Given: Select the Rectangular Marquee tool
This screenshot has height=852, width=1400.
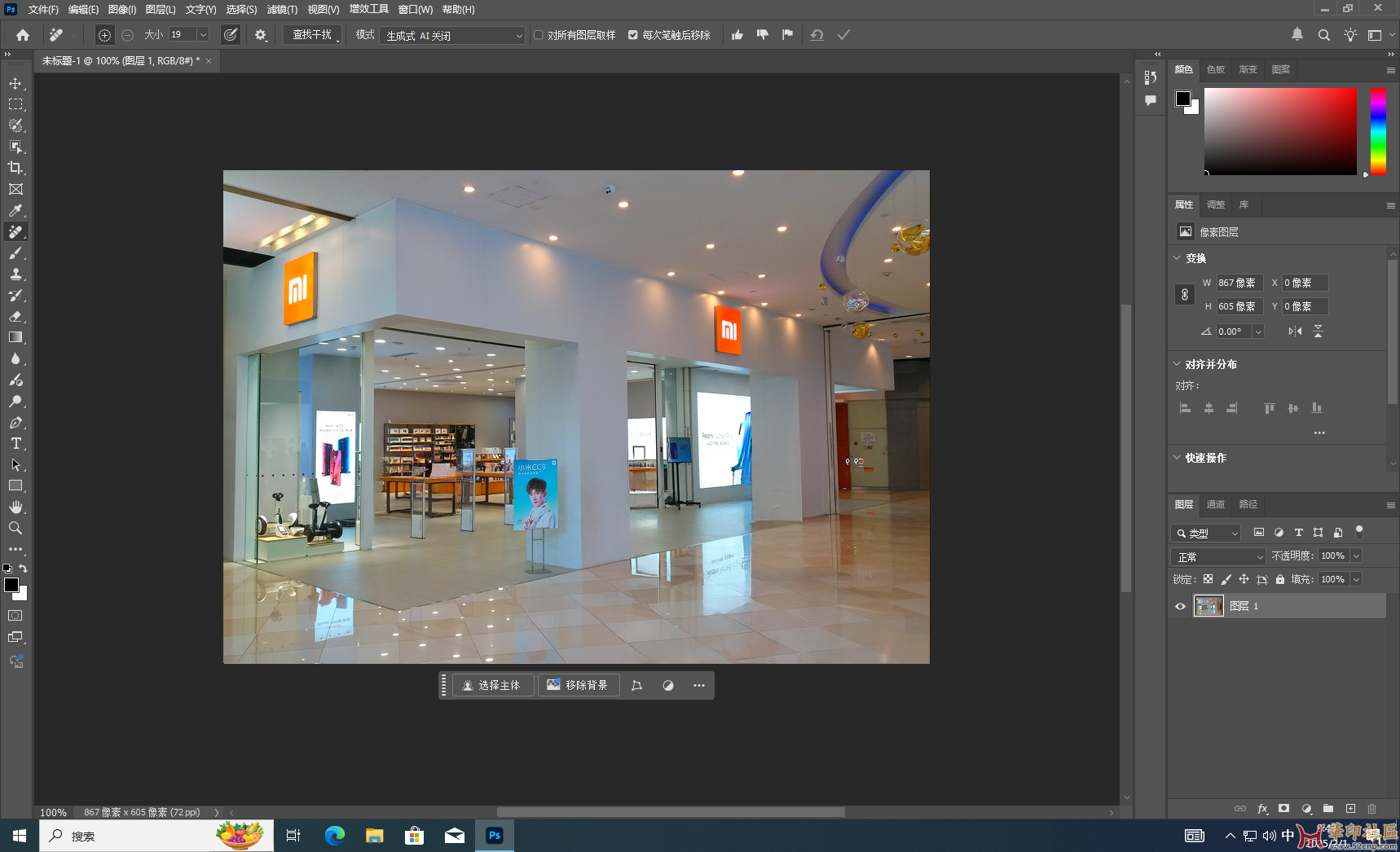Looking at the screenshot, I should pyautogui.click(x=15, y=104).
